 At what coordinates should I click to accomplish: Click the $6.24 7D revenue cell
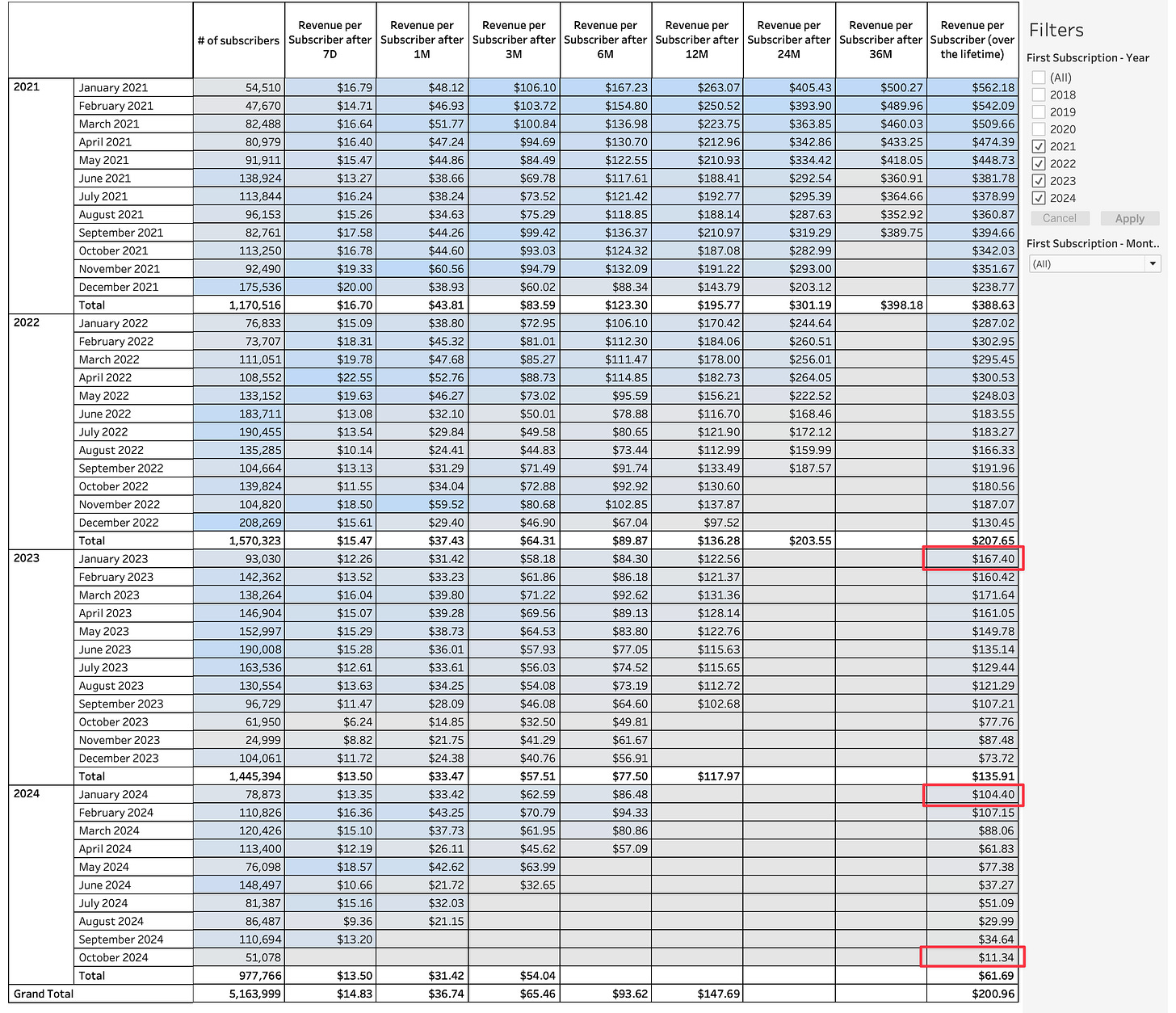click(330, 722)
